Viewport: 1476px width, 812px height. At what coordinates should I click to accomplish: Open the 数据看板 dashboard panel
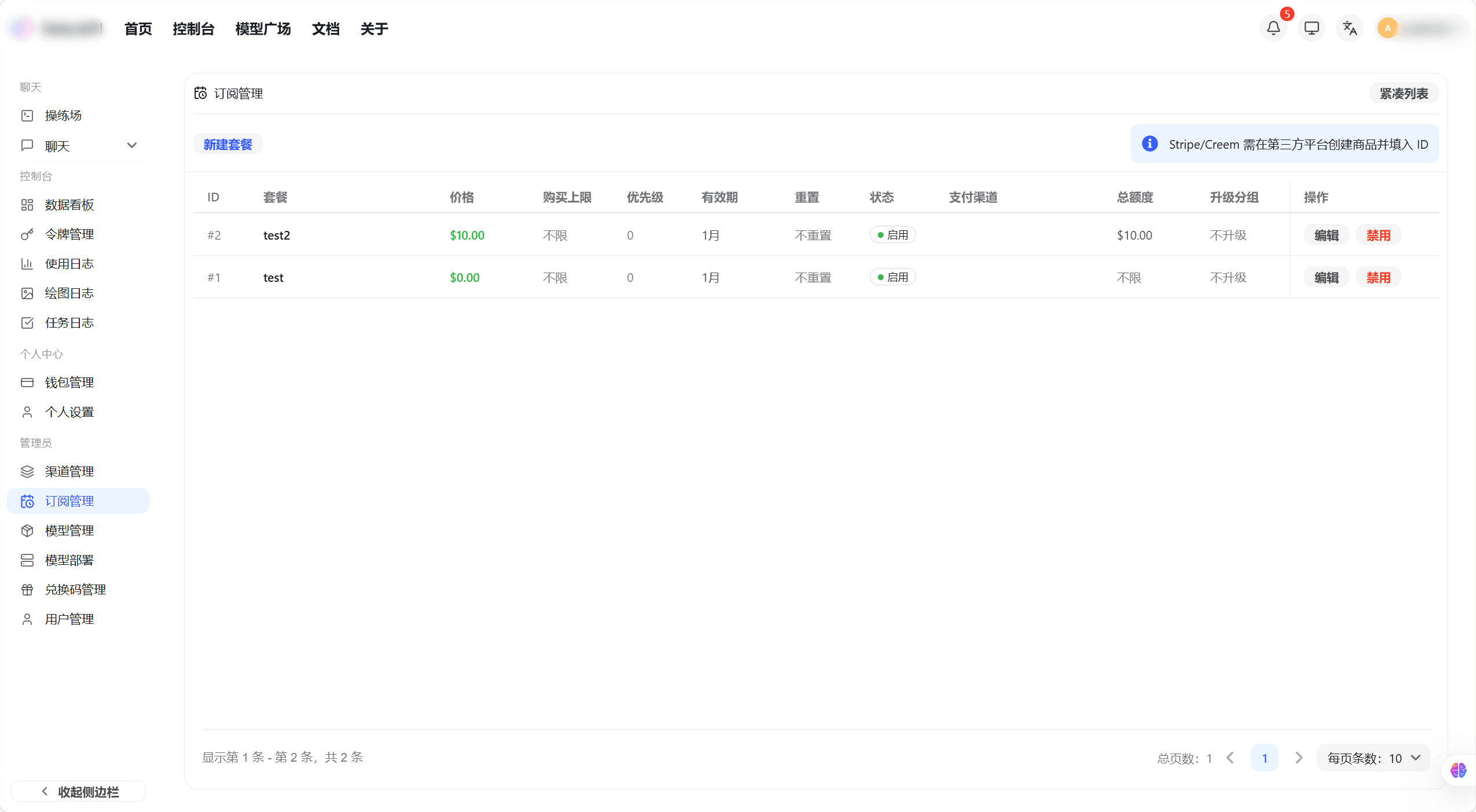click(68, 204)
